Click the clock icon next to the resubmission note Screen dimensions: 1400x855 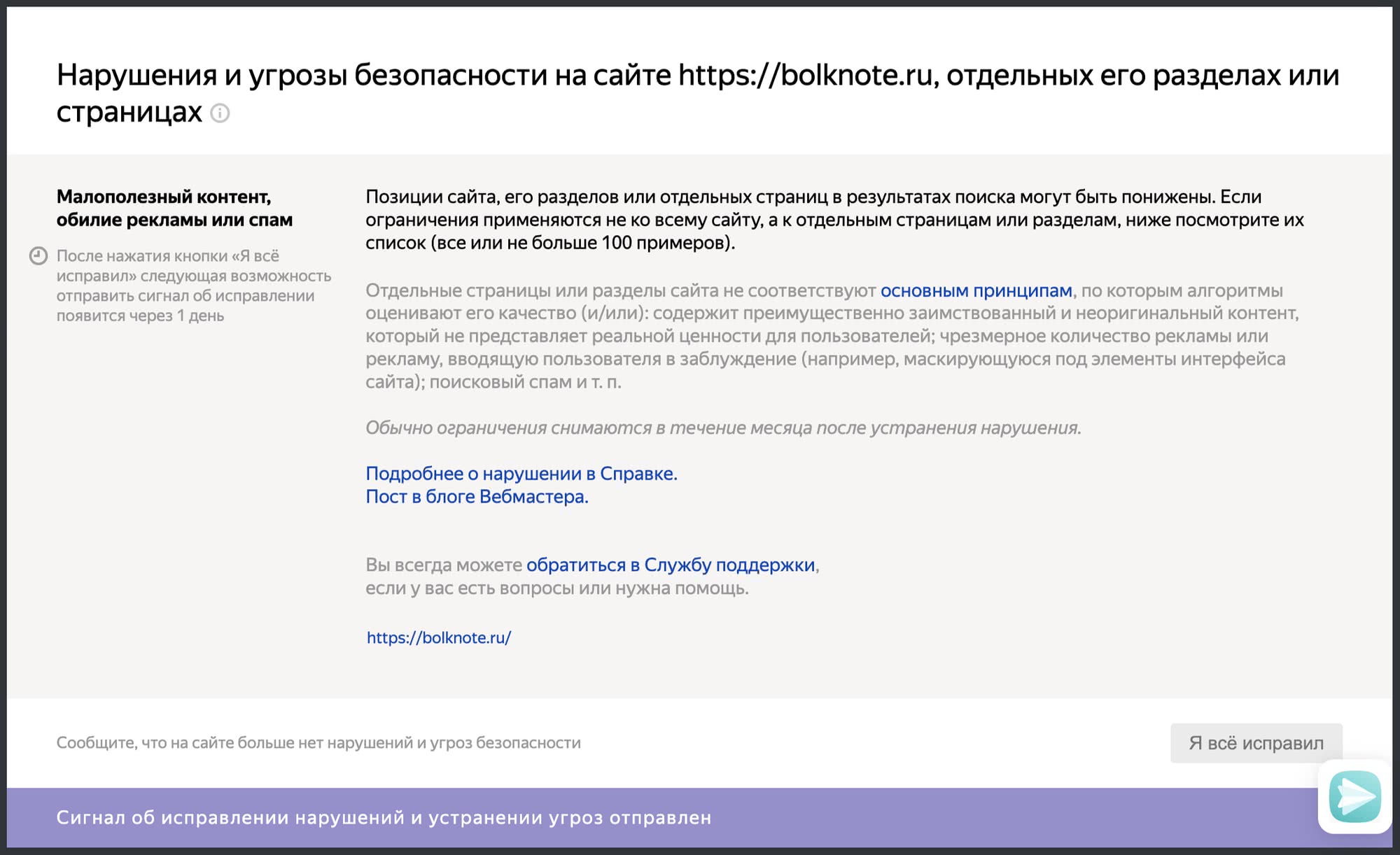38,256
